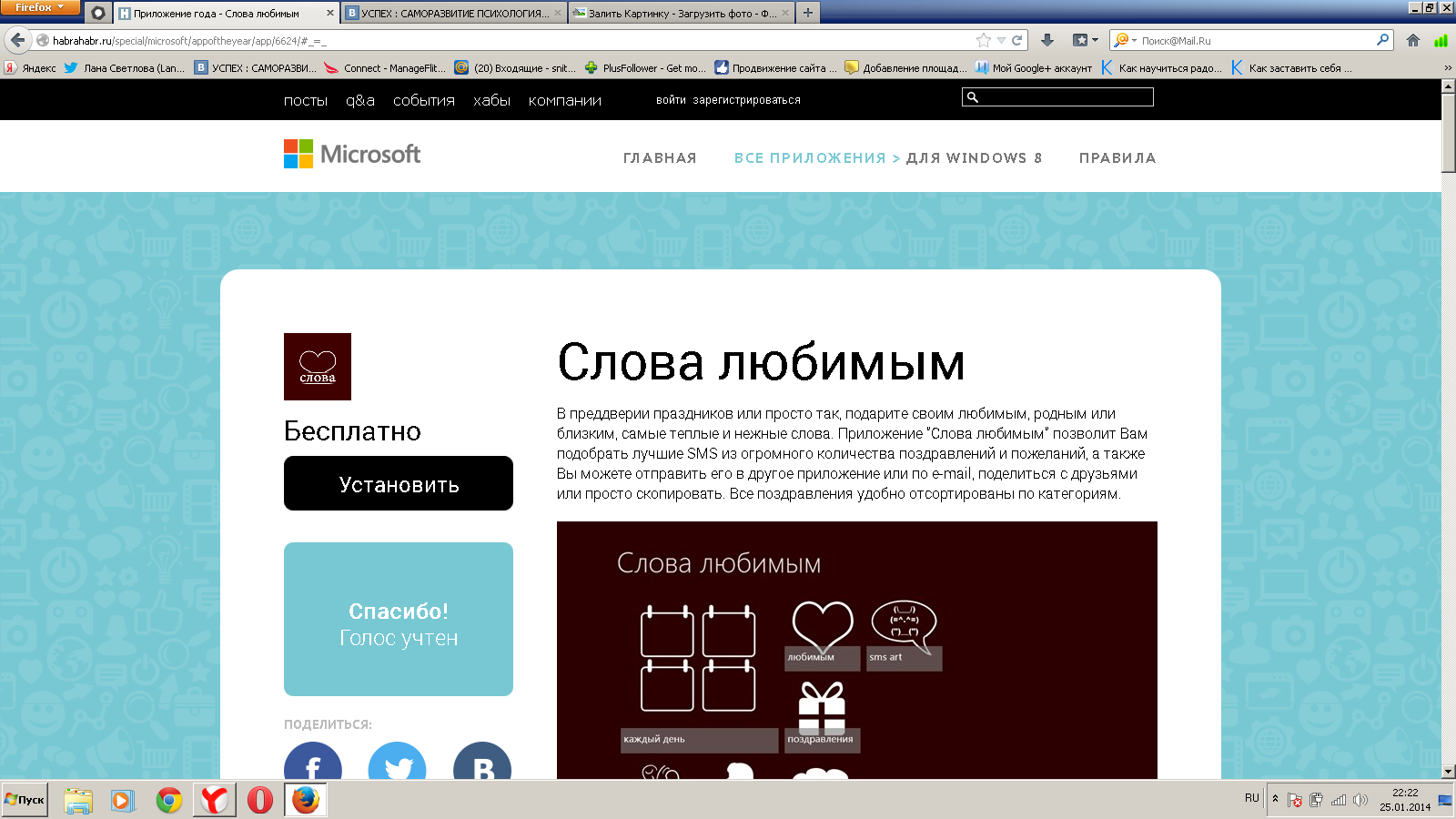Open media player taskbar icon
Screen dimensions: 1456x819
tap(123, 801)
